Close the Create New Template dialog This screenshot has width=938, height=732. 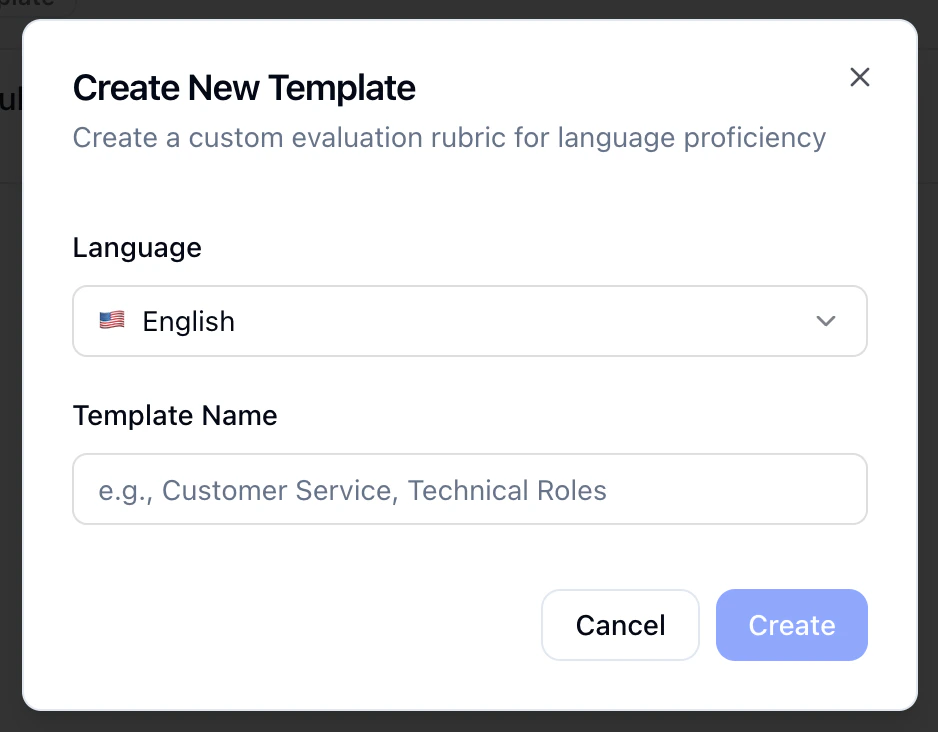point(860,77)
